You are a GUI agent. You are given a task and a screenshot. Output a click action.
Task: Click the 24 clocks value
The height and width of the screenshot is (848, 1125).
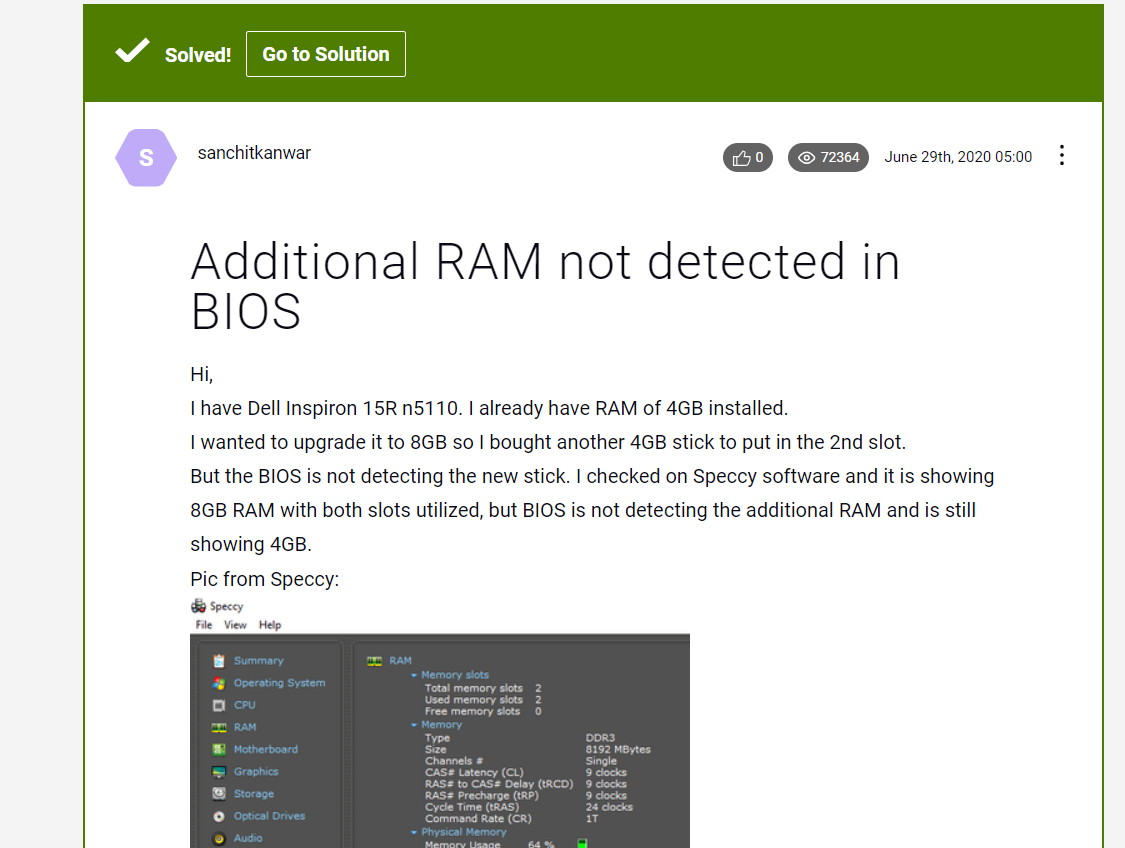point(609,807)
